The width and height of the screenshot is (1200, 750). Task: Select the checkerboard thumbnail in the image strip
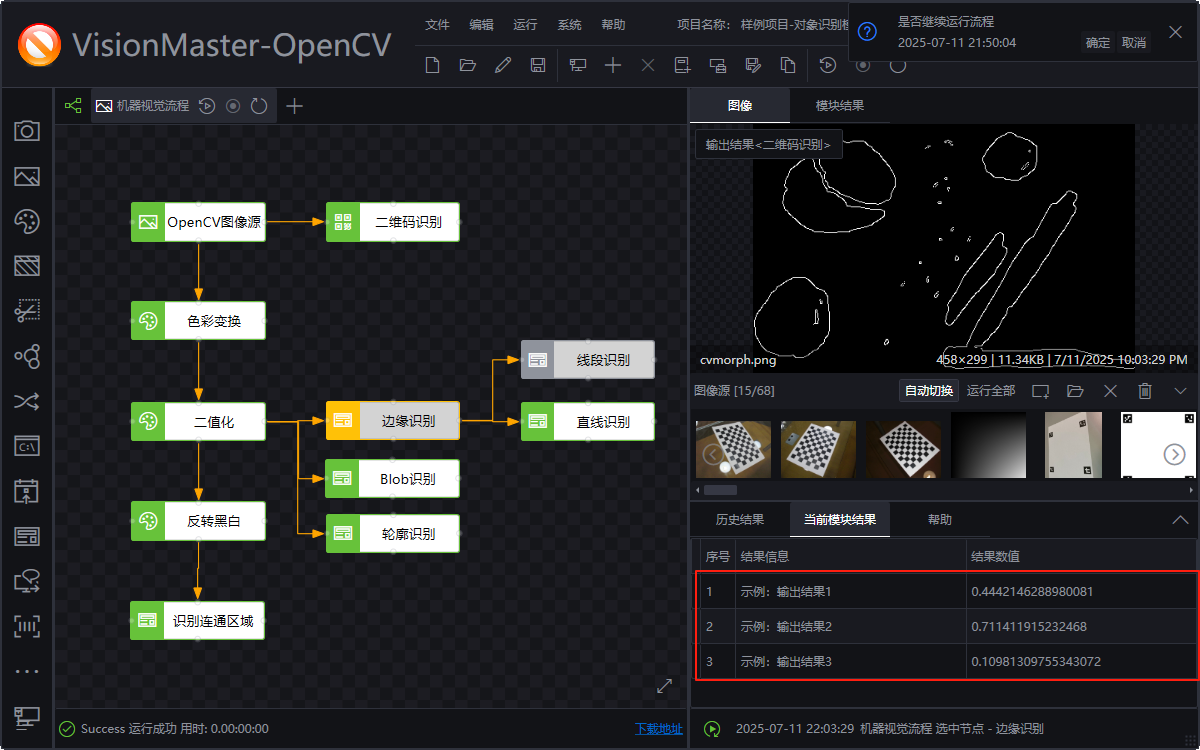click(x=732, y=447)
